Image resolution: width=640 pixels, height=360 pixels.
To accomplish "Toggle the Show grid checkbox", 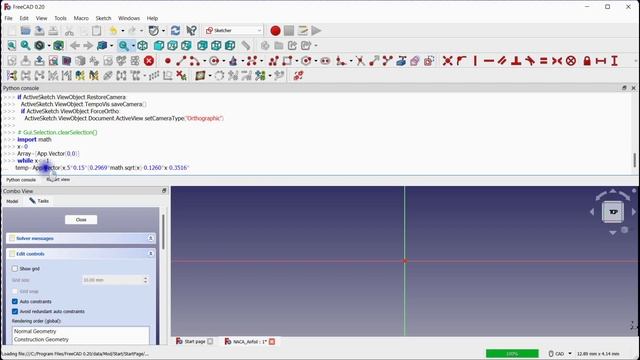I will click(15, 269).
